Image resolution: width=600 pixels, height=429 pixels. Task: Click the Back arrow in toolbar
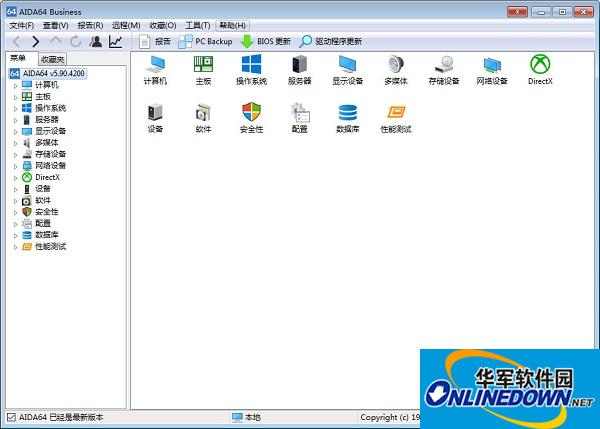tap(16, 41)
